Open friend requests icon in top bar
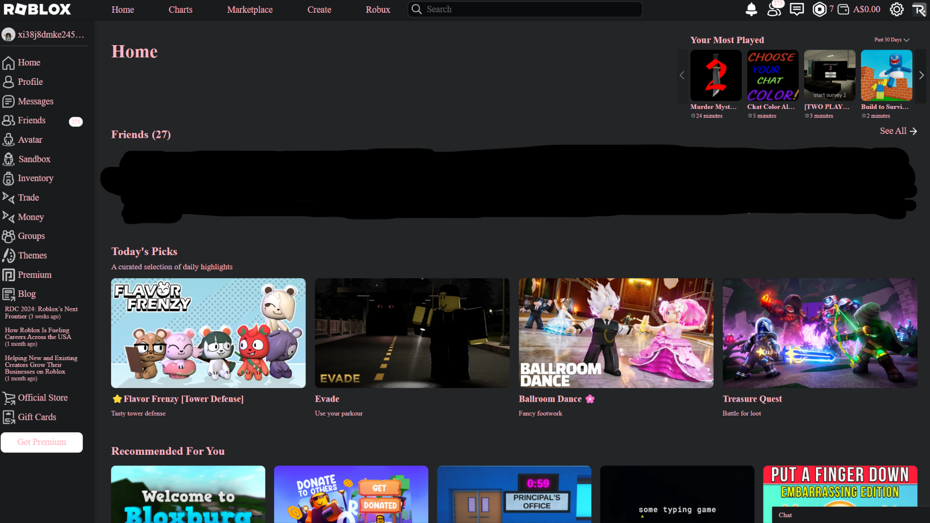930x523 pixels. (x=774, y=9)
